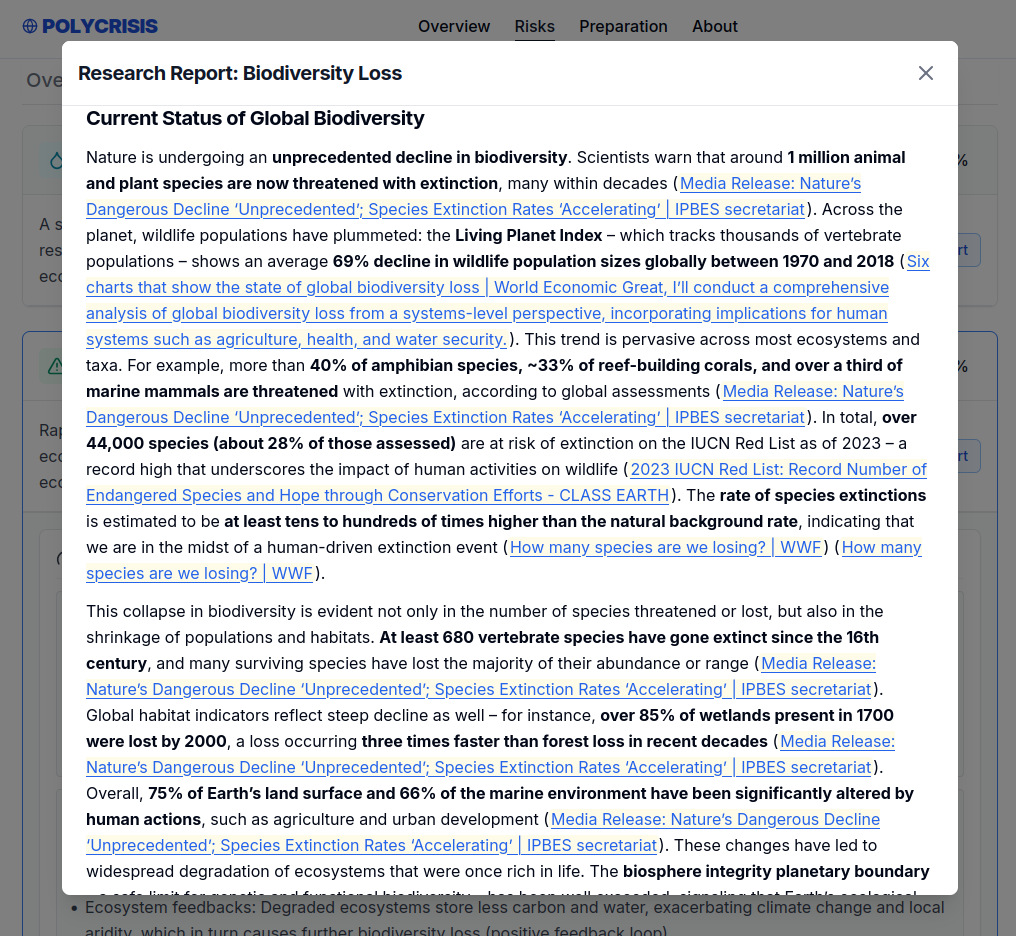This screenshot has height=936, width=1016.
Task: Click the partially hidden report button on second card
Action: pyautogui.click(x=969, y=456)
